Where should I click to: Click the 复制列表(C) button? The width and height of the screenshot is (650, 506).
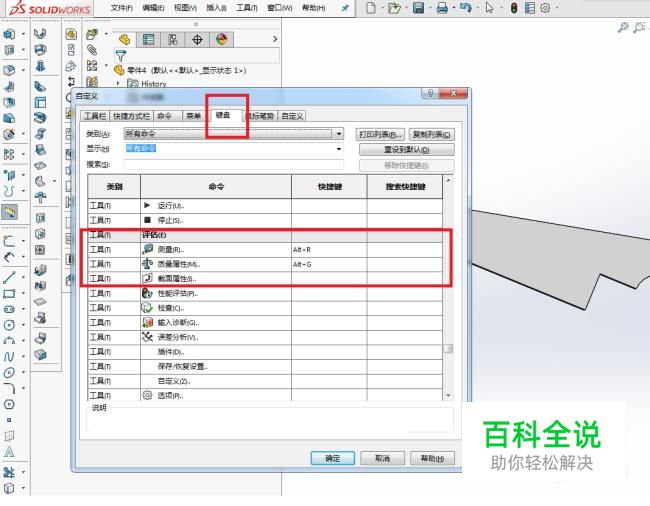point(431,134)
